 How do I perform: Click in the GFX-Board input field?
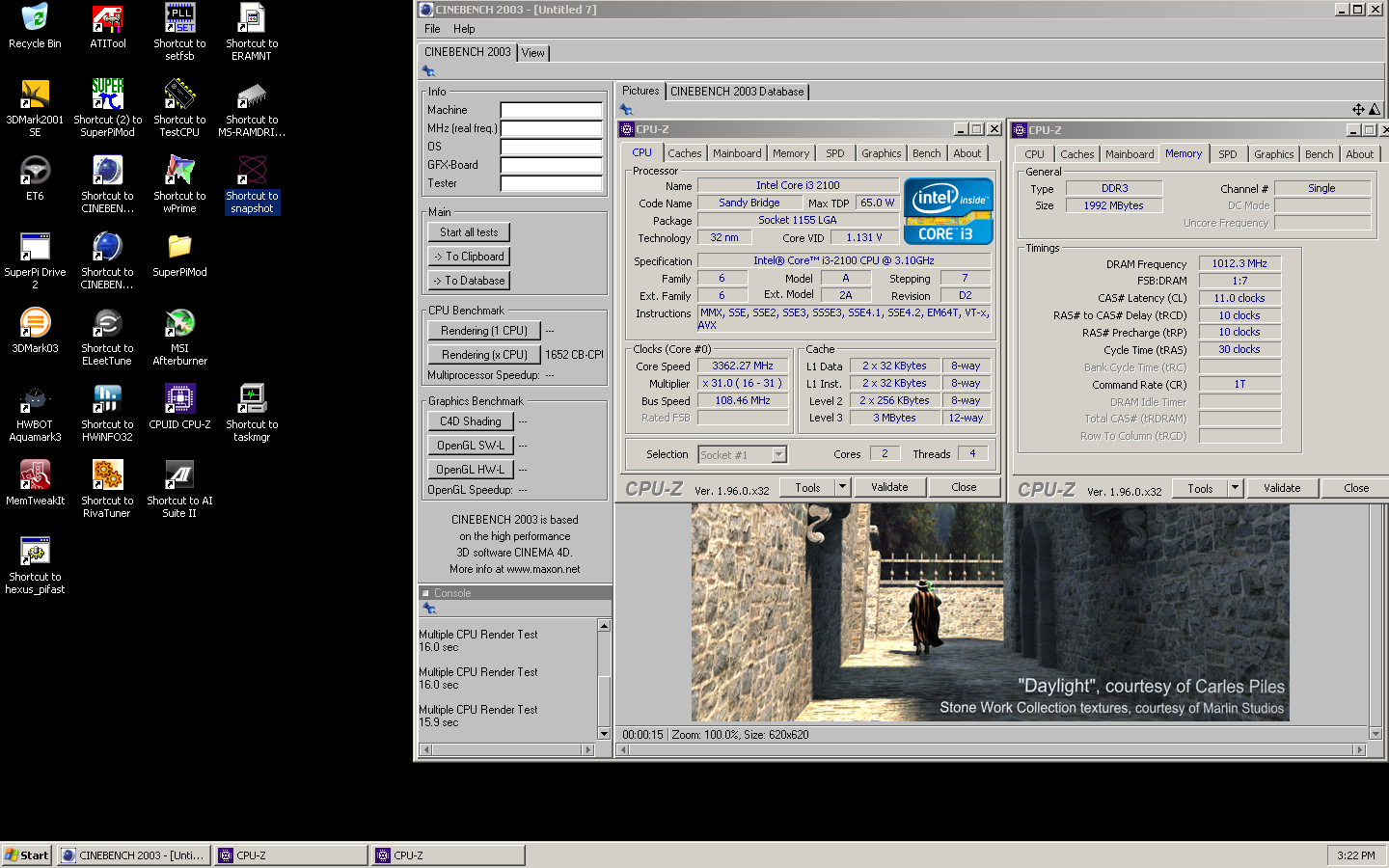pos(551,165)
